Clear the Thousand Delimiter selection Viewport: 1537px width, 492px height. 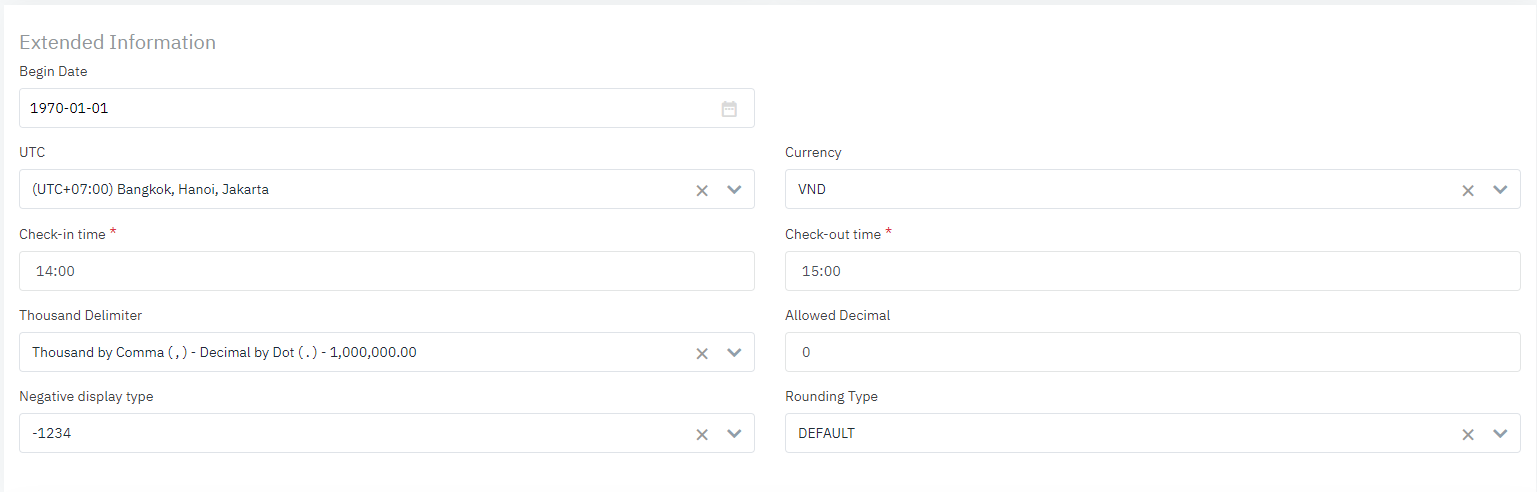point(702,353)
